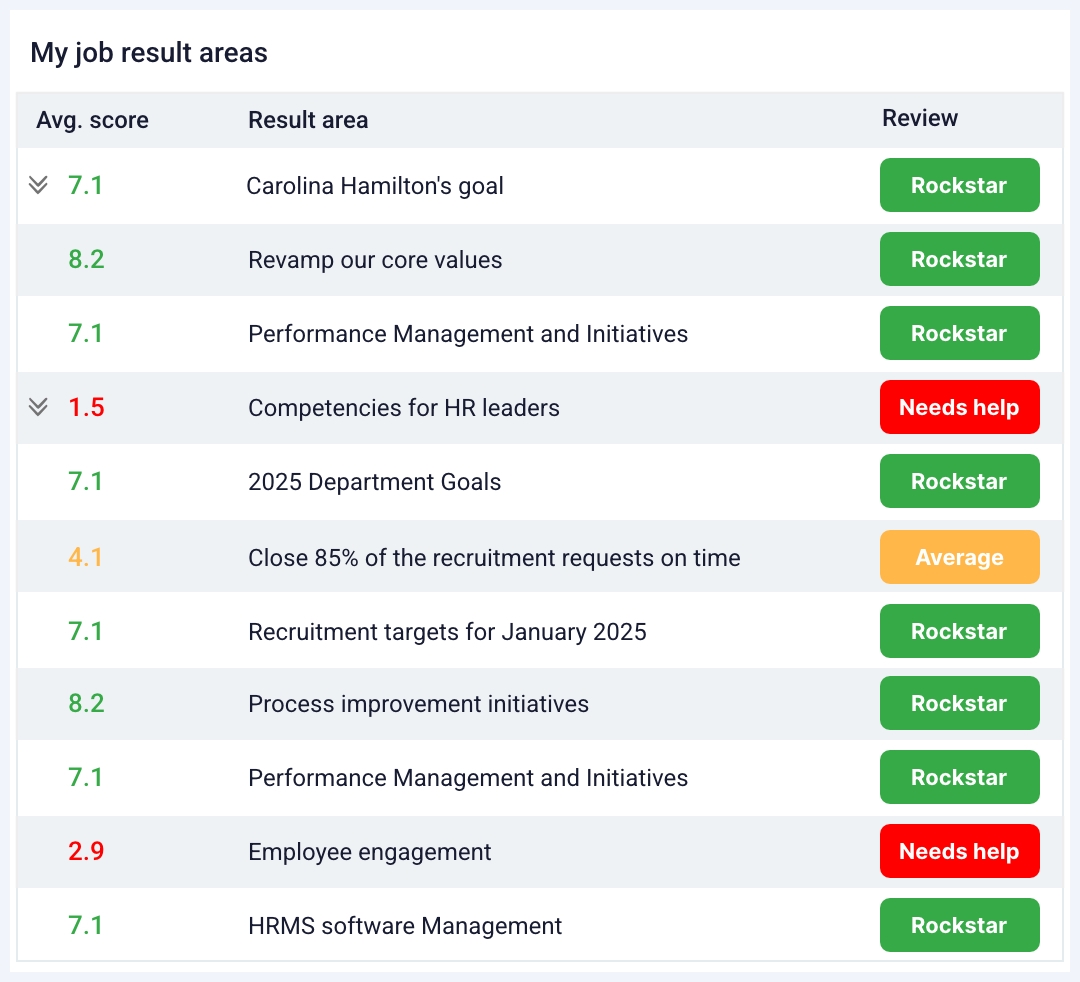Sort by the Avg. score column header

tap(92, 121)
